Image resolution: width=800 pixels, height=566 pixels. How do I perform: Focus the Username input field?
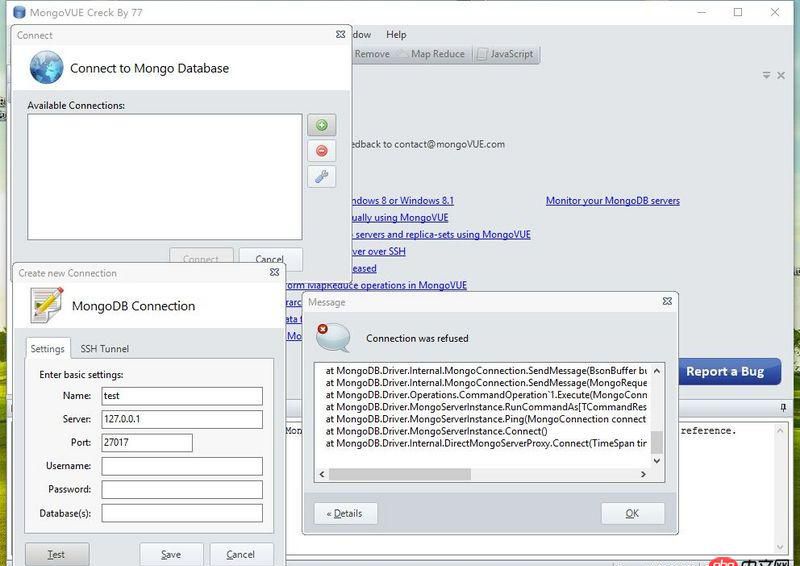(x=182, y=466)
